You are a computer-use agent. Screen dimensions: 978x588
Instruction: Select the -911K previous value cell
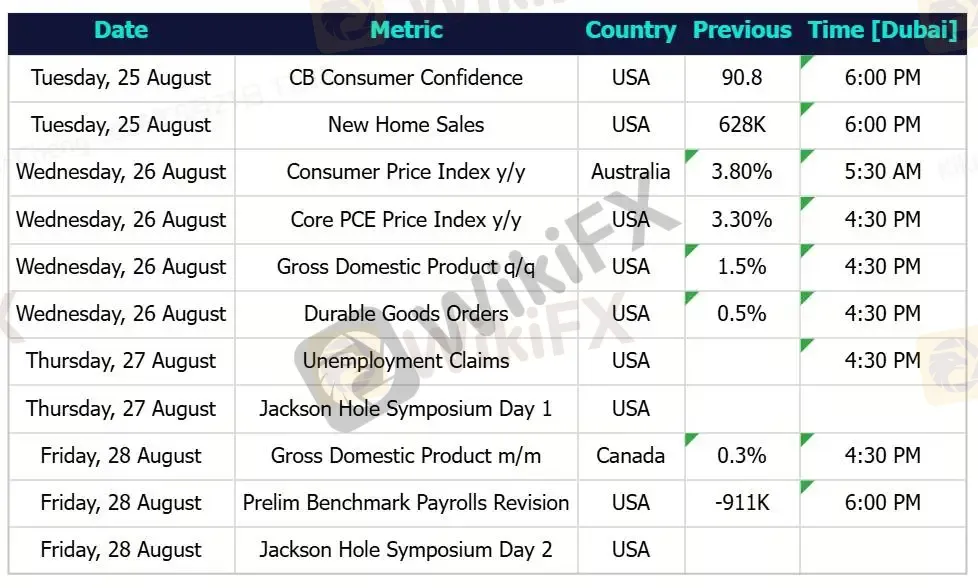pyautogui.click(x=742, y=503)
